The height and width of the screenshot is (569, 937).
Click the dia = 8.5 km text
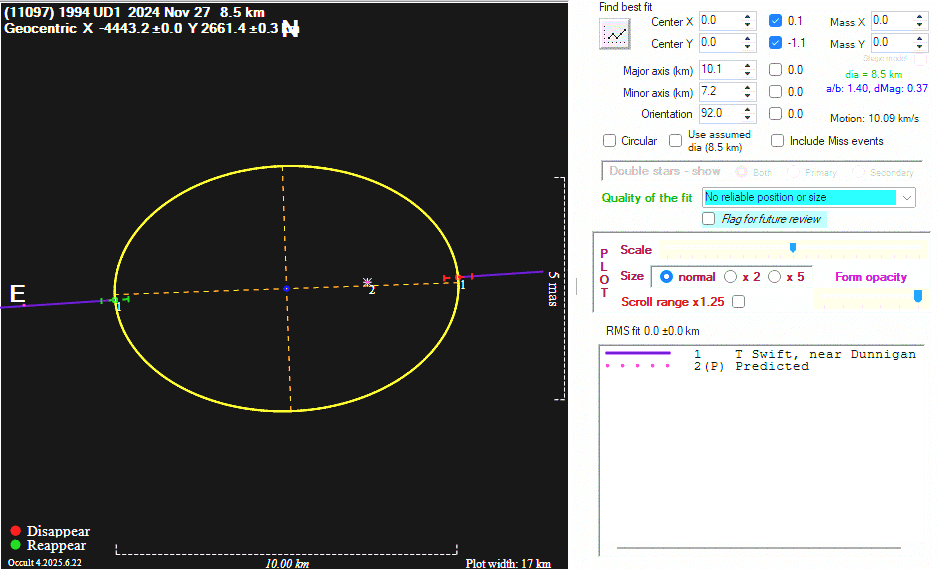[873, 75]
